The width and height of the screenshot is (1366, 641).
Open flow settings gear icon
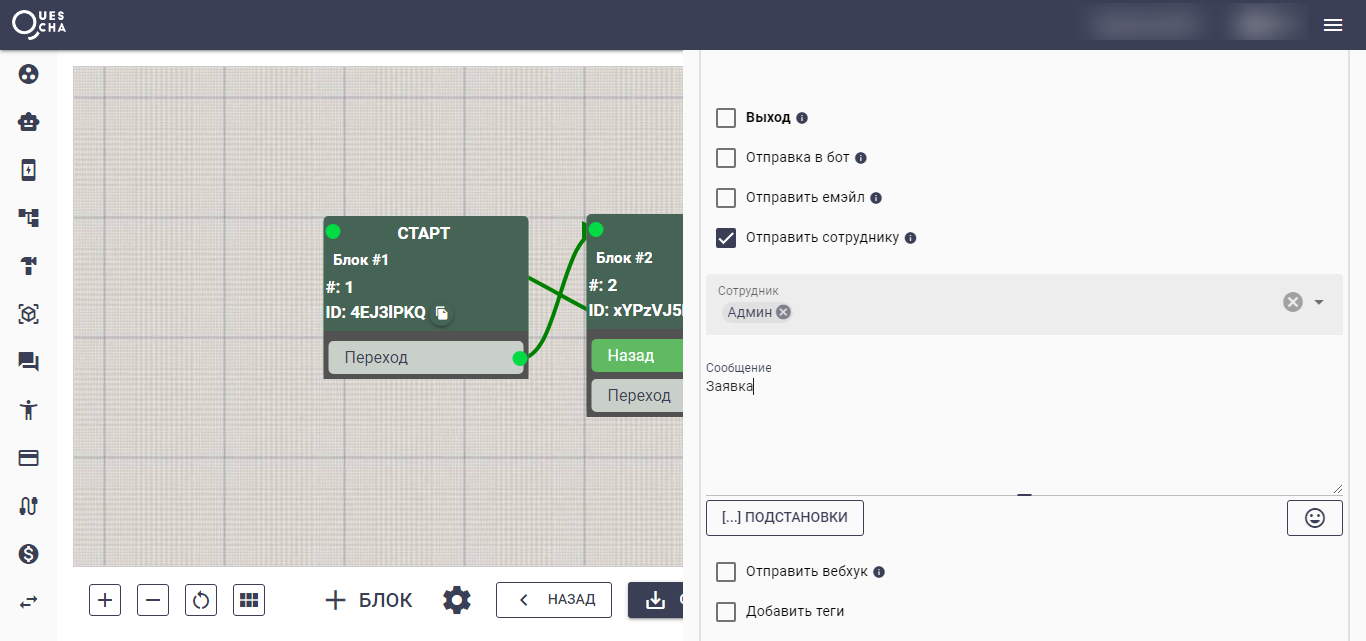457,600
